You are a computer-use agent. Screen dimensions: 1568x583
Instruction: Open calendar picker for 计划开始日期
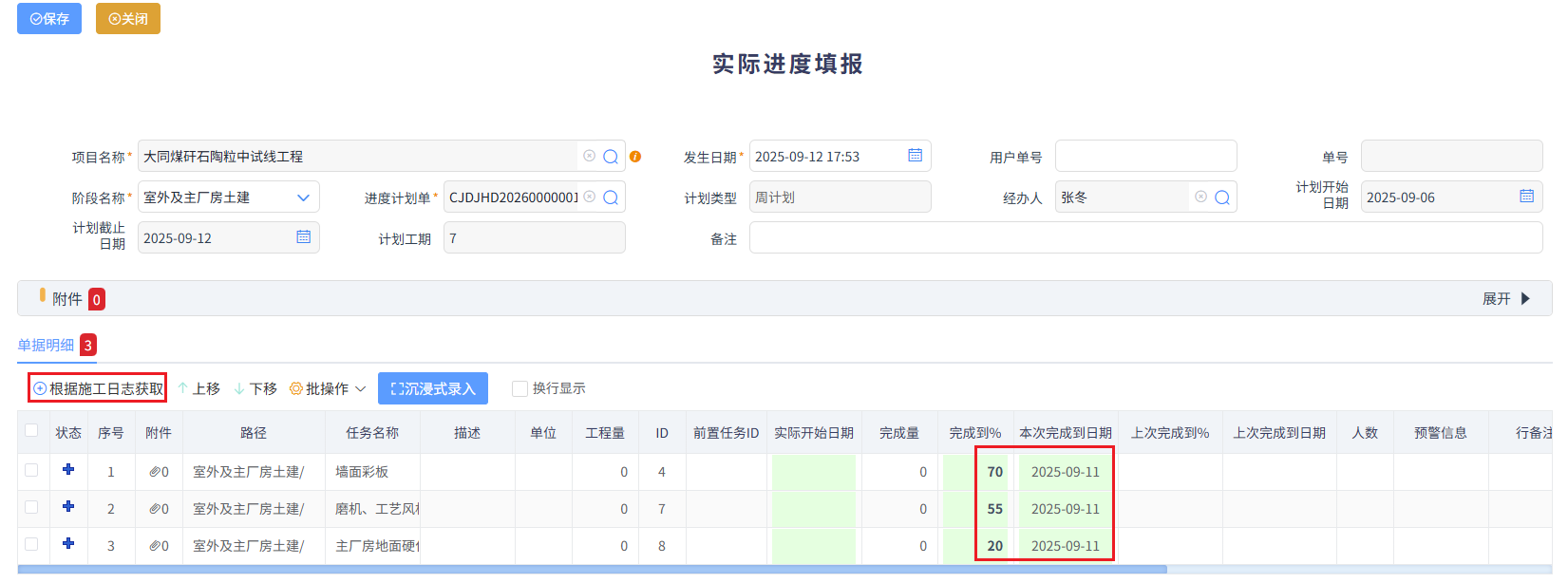point(1527,197)
